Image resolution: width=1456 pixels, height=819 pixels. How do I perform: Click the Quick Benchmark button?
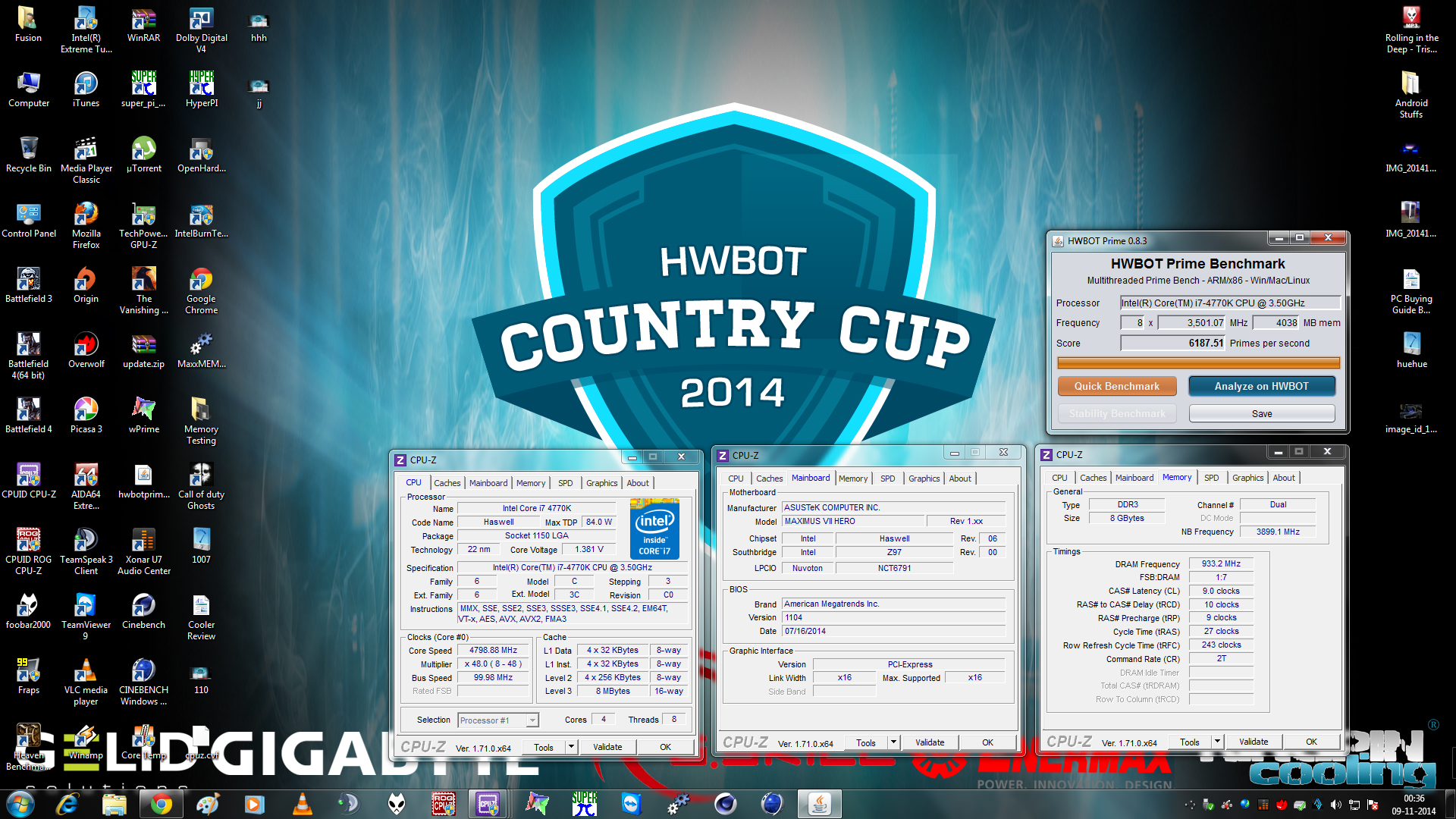1116,386
